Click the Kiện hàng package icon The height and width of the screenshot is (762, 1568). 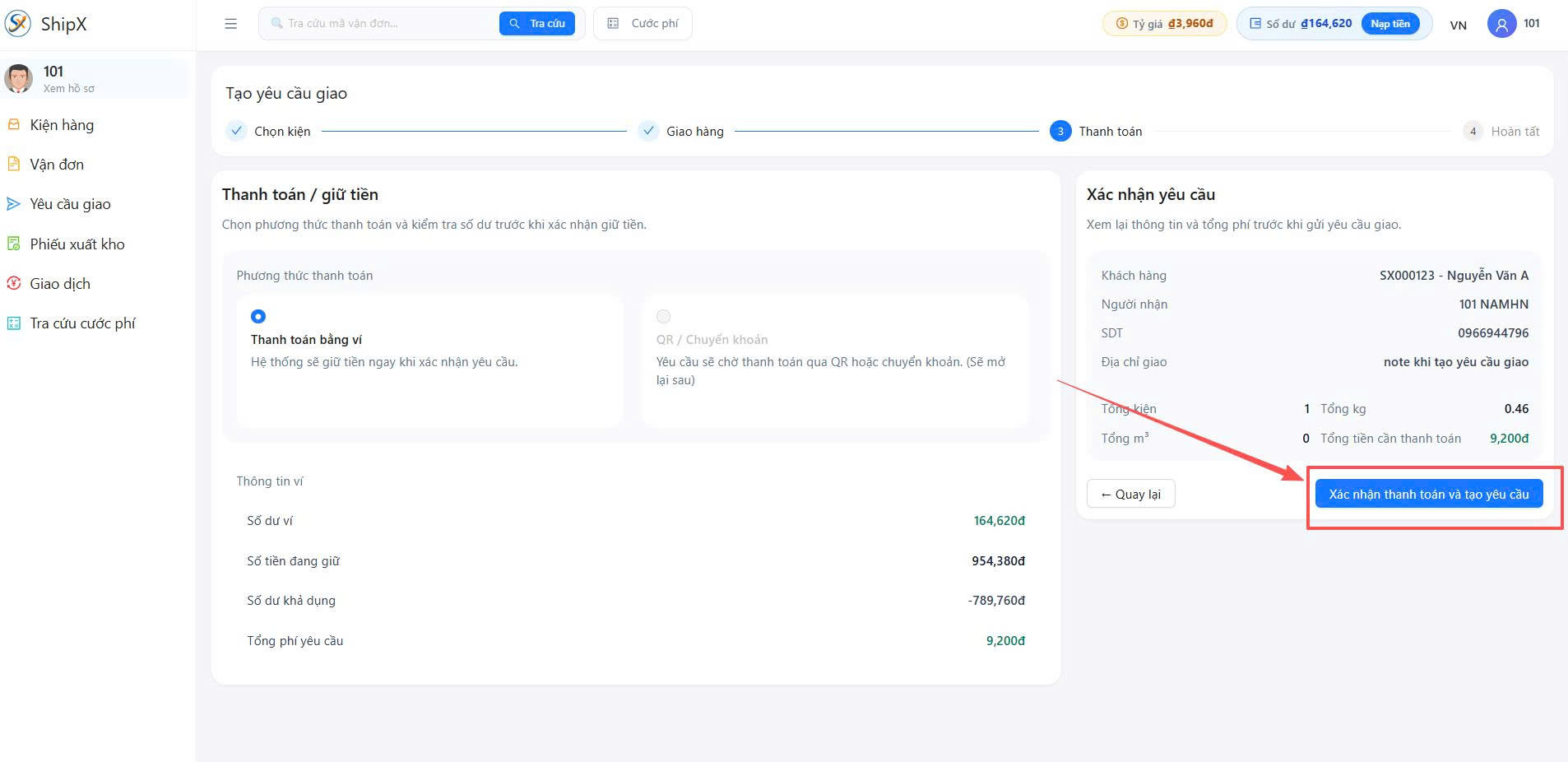[14, 125]
